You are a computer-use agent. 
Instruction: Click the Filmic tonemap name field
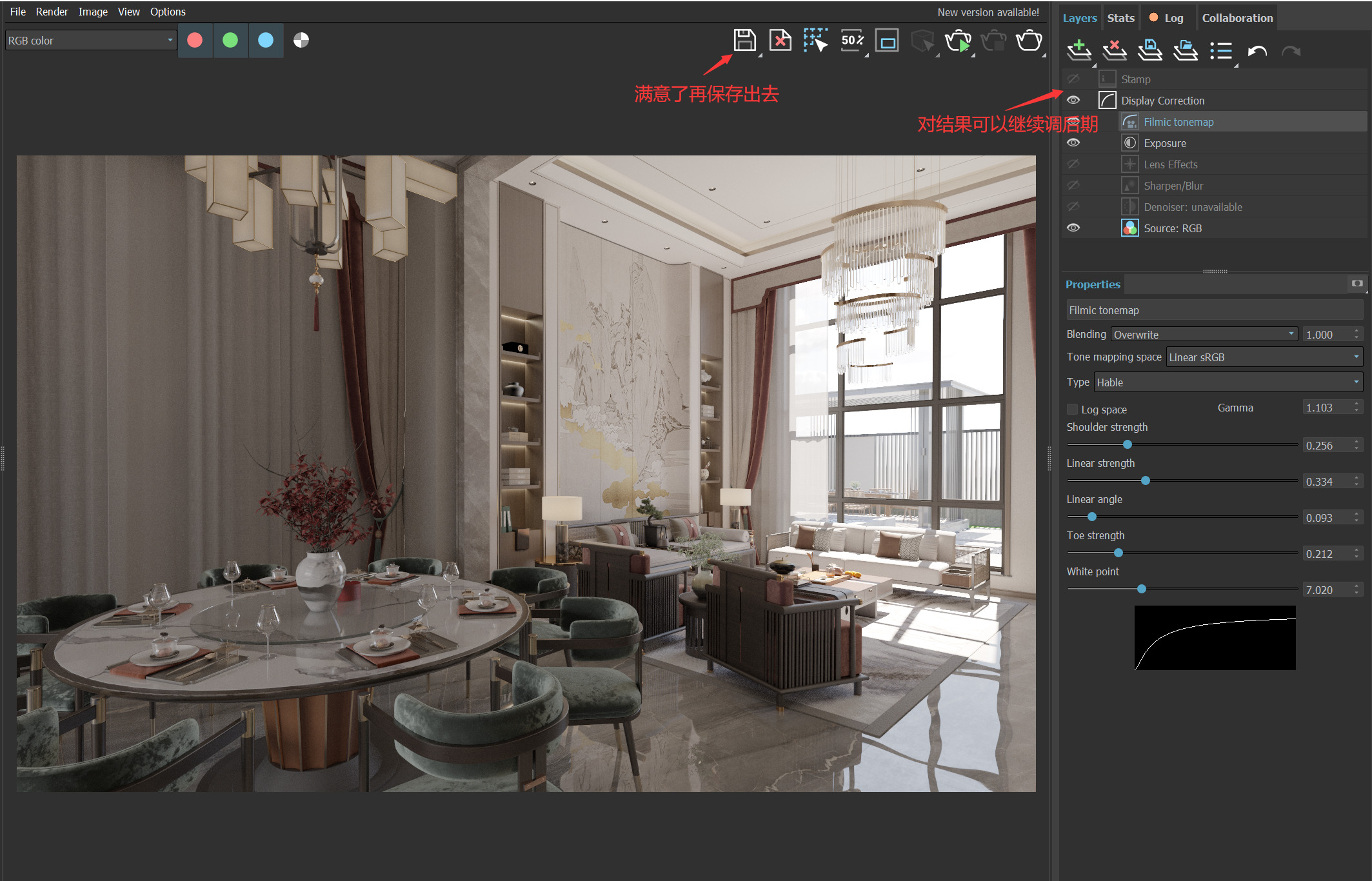1215,310
